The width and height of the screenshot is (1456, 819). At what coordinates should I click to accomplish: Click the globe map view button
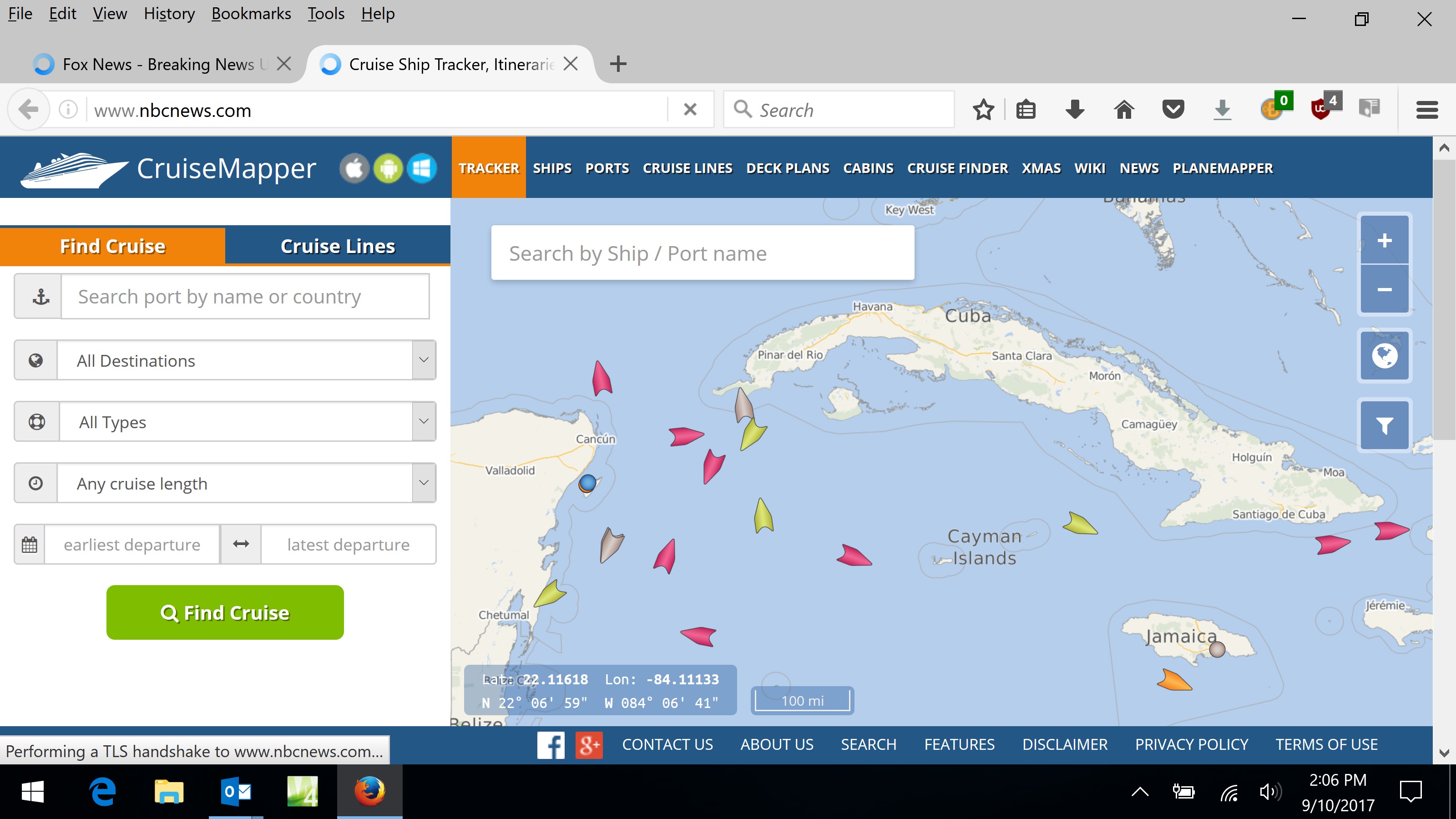(x=1384, y=355)
